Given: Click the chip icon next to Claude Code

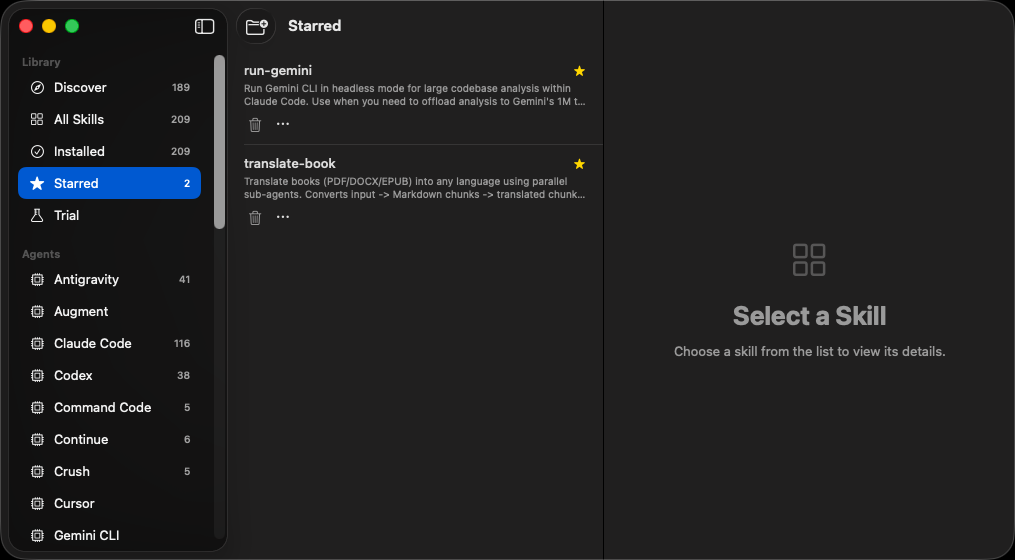Looking at the screenshot, I should (x=38, y=344).
